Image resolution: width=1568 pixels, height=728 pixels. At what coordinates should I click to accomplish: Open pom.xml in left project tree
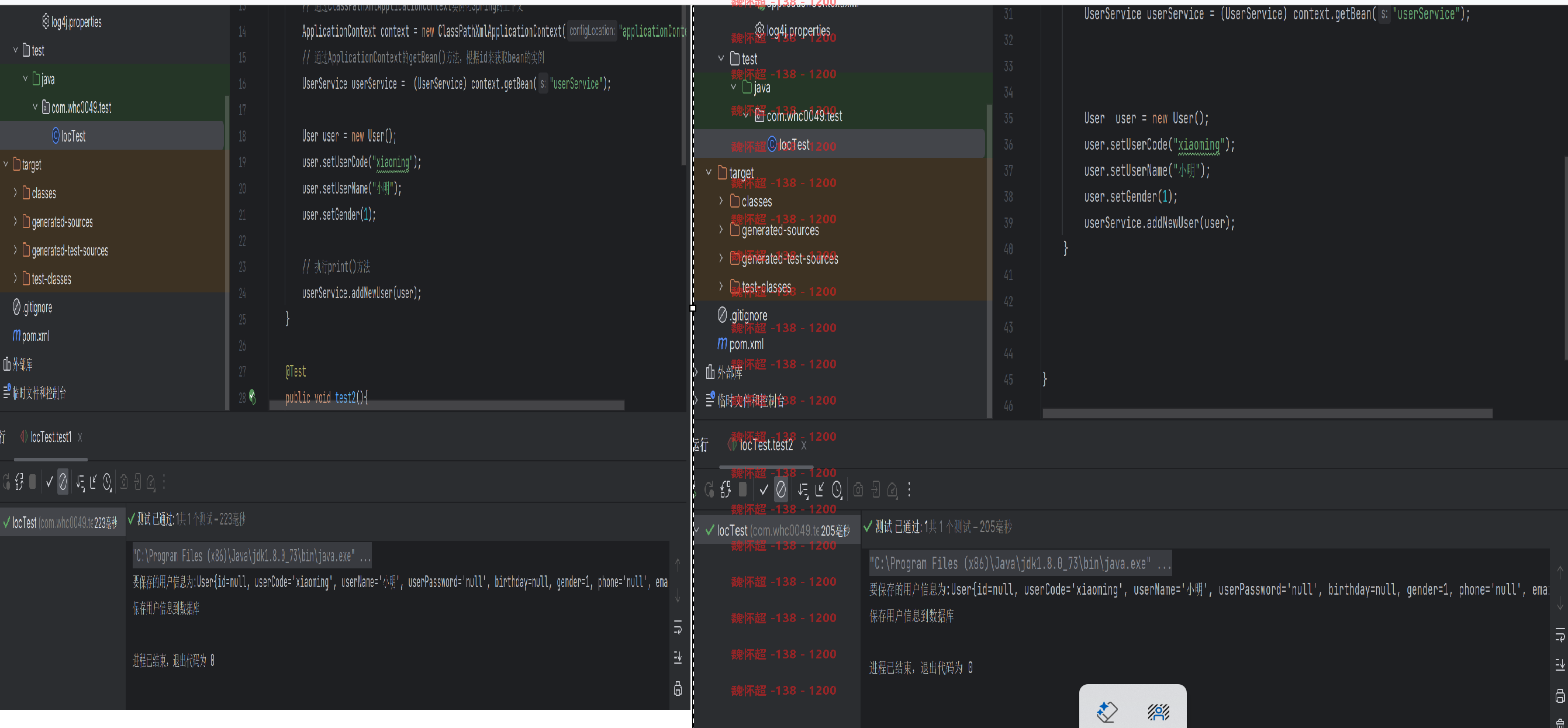pyautogui.click(x=32, y=336)
